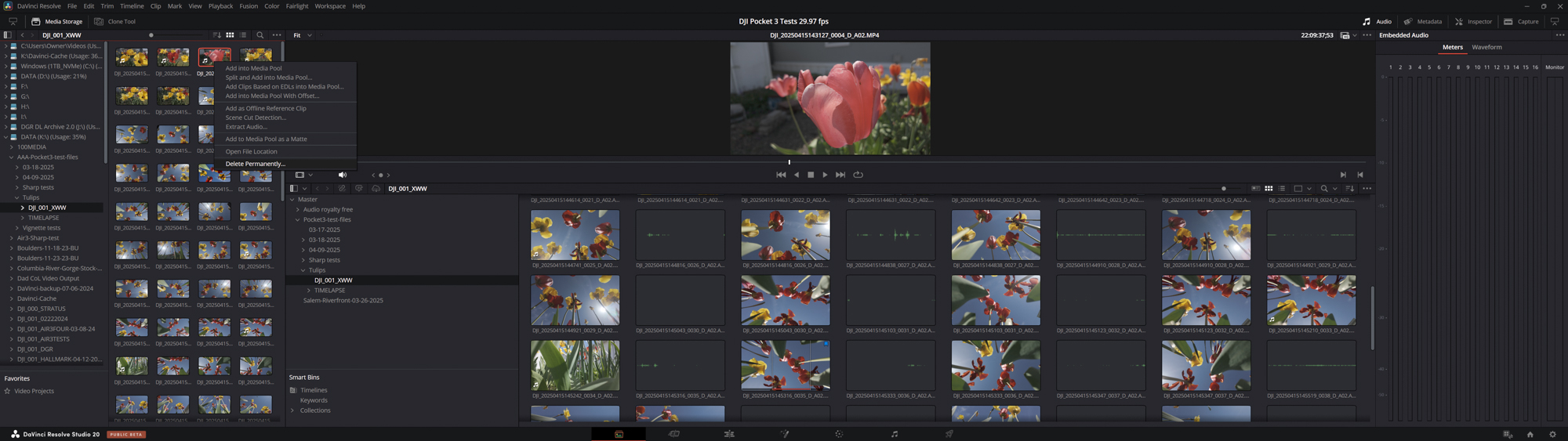Image resolution: width=1568 pixels, height=441 pixels.
Task: Click mark-out icon at viewer right
Action: [1360, 175]
